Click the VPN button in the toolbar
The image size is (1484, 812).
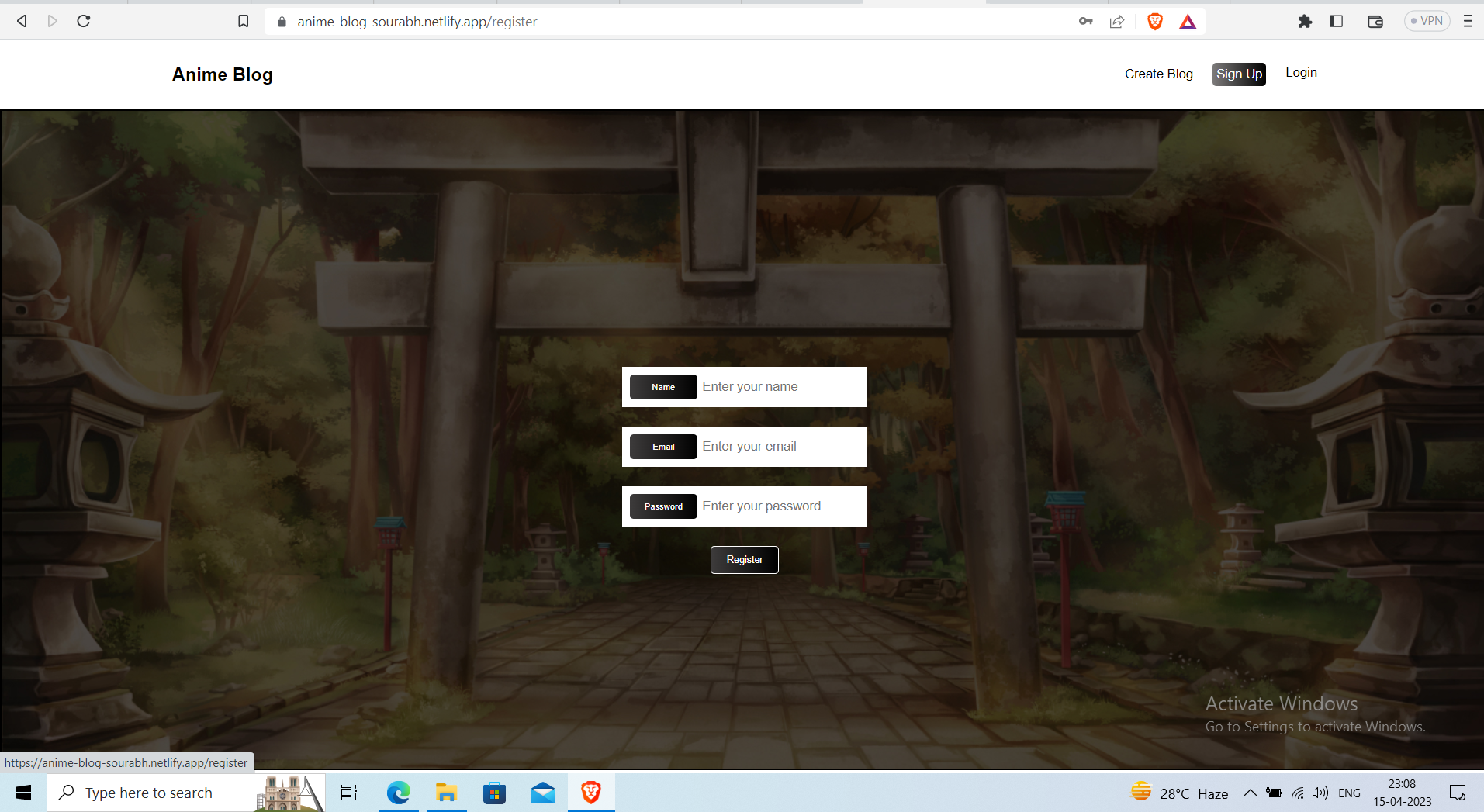pos(1427,21)
